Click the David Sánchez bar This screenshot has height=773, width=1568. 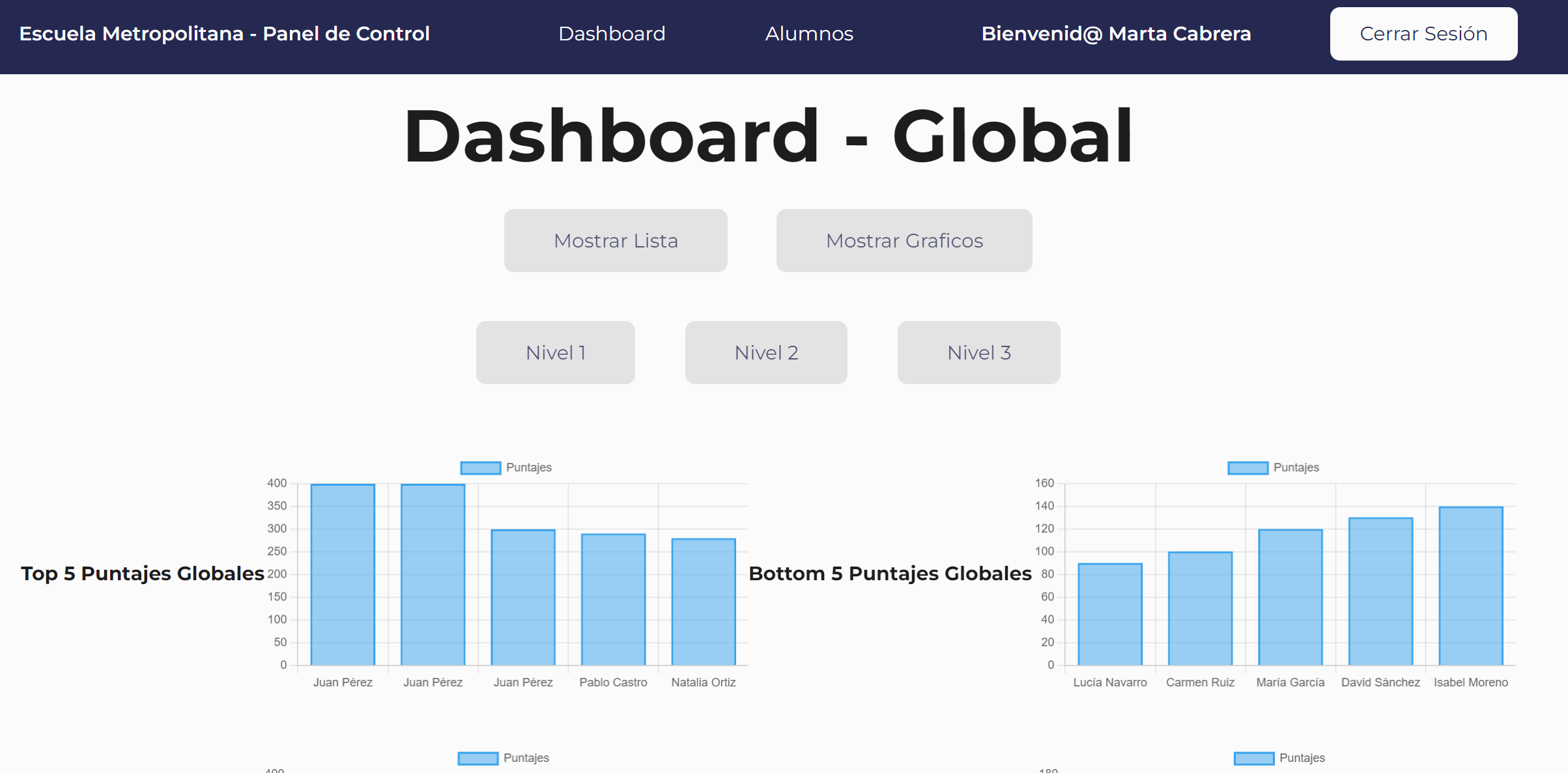pos(1381,591)
